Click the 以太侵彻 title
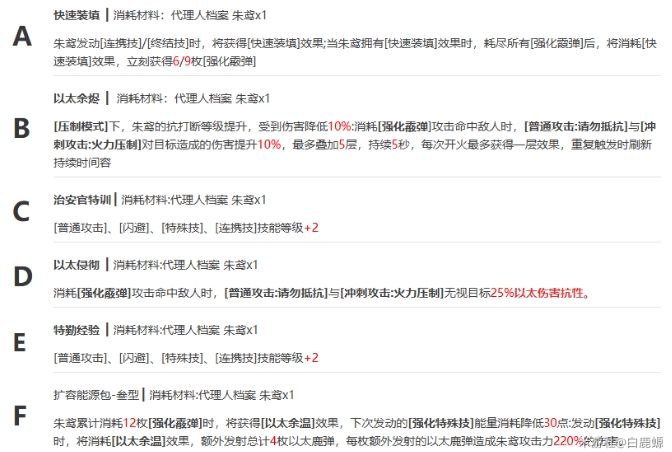This screenshot has width=672, height=452. tap(76, 265)
